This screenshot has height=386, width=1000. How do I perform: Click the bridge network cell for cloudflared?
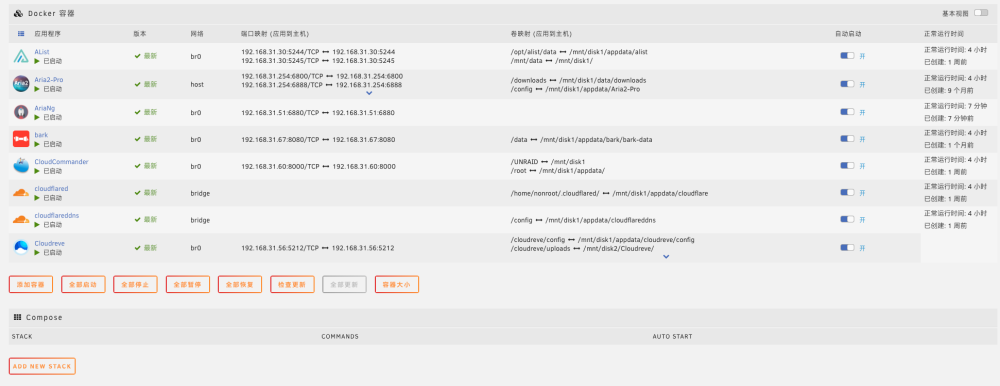click(x=200, y=193)
